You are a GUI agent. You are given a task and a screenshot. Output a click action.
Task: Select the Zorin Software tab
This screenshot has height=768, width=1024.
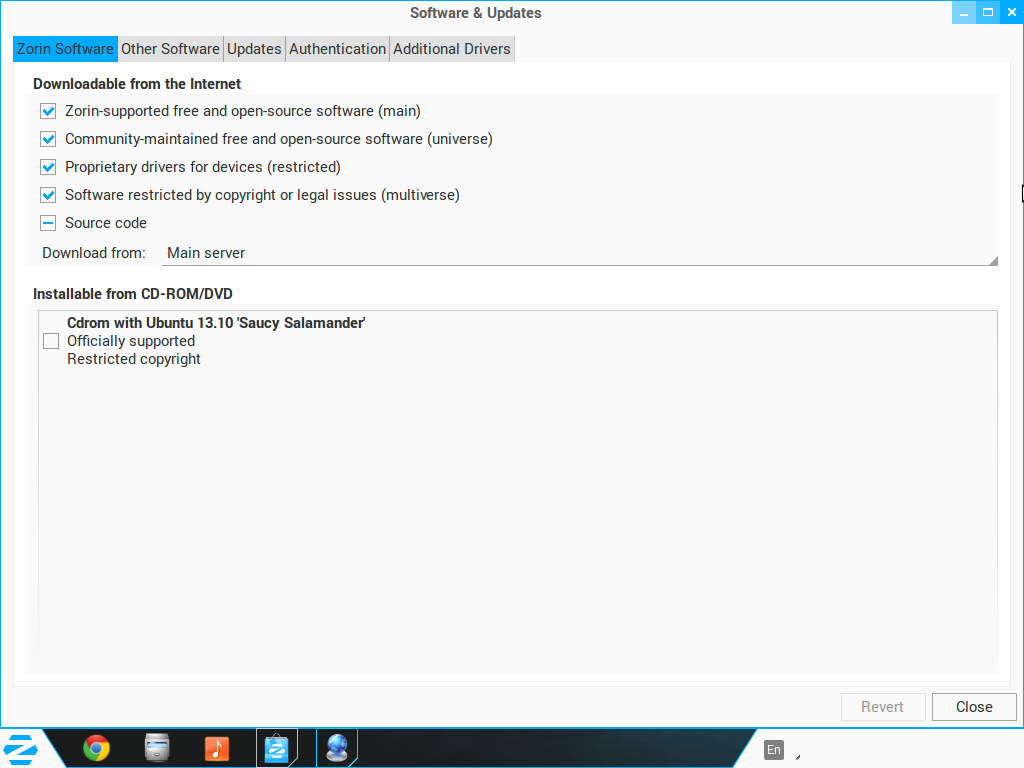click(x=65, y=49)
